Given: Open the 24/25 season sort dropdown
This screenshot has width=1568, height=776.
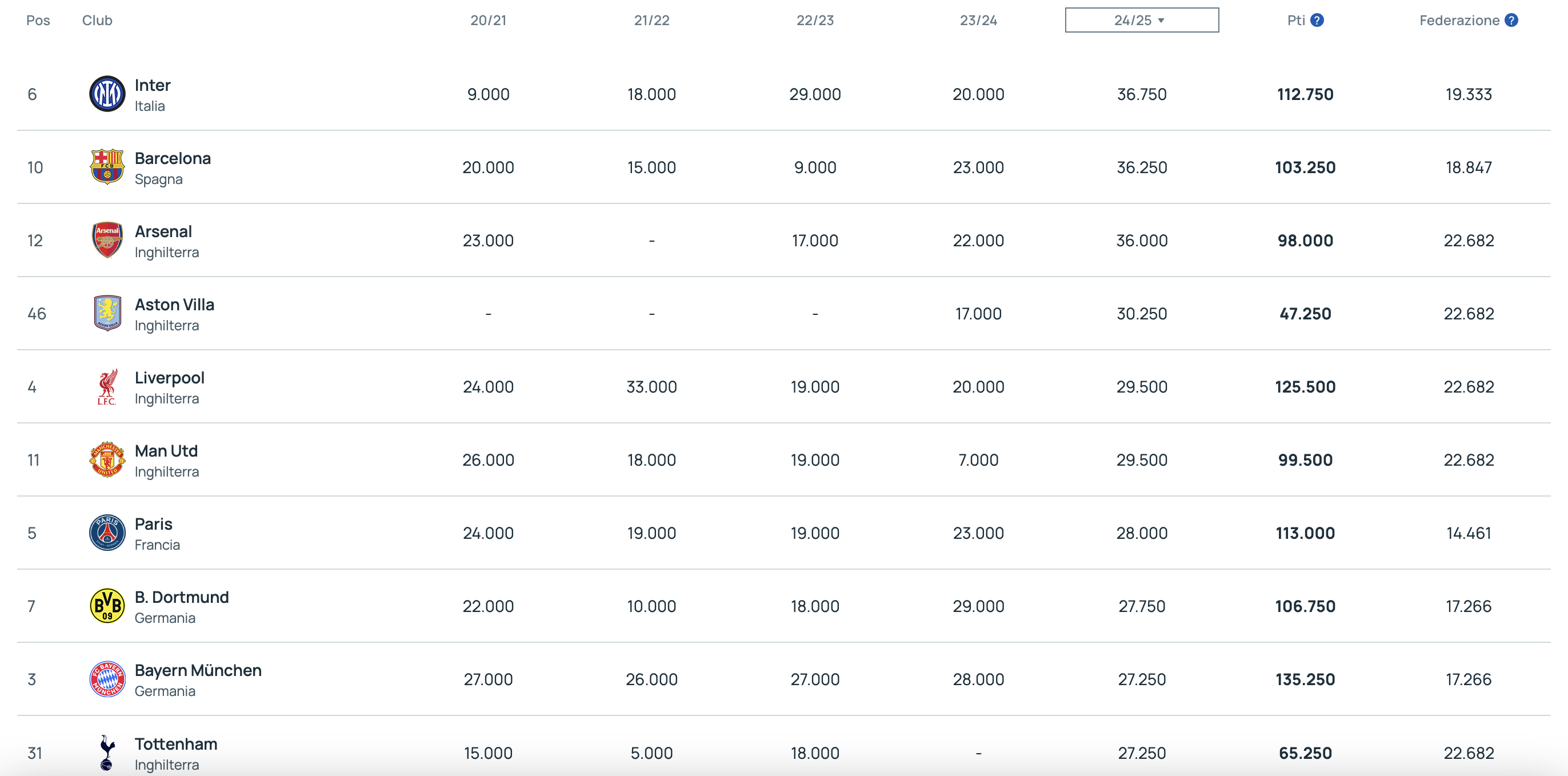Looking at the screenshot, I should point(1141,20).
